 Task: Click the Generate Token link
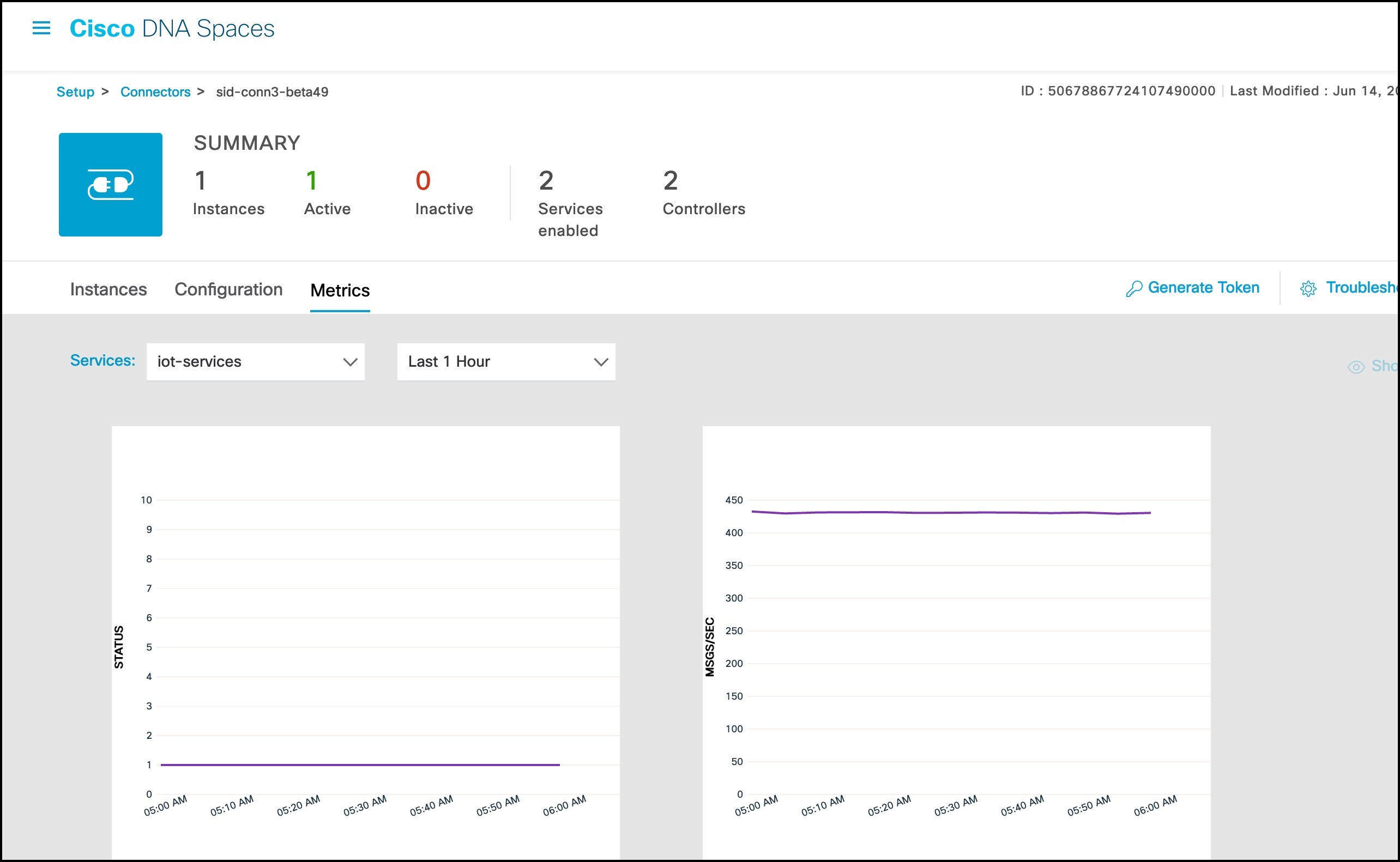tap(1203, 287)
